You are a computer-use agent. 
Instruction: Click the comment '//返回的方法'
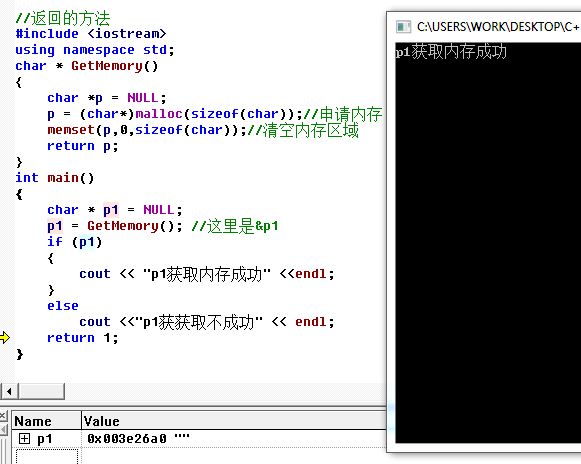[x=63, y=18]
